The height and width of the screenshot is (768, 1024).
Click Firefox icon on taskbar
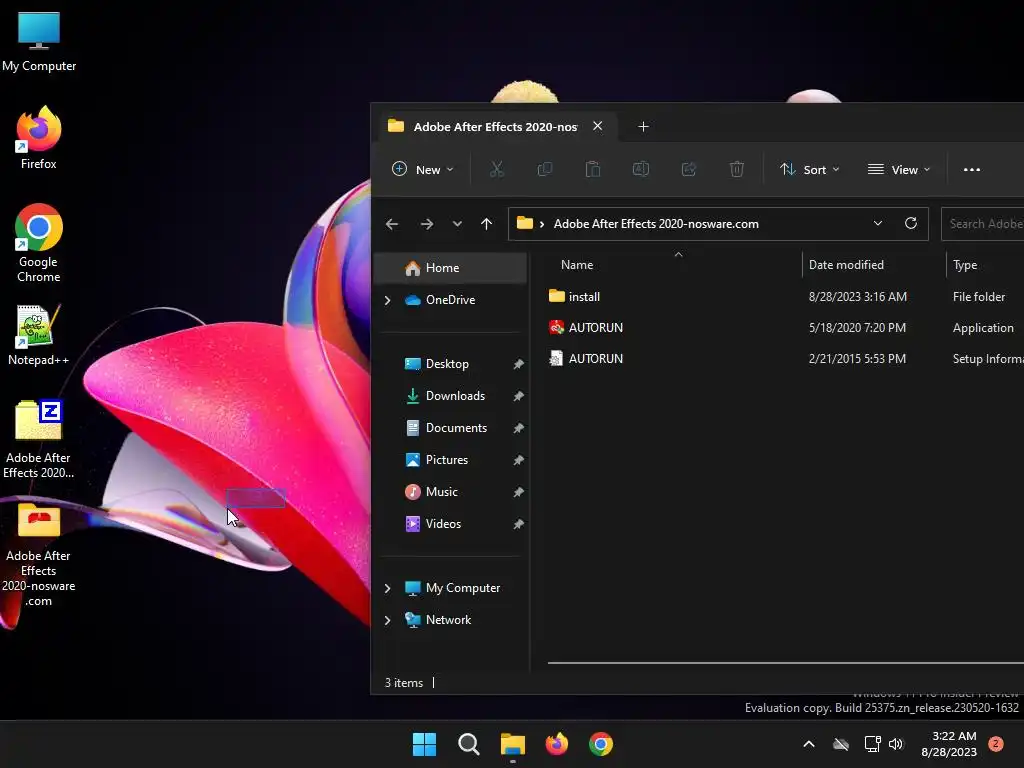pyautogui.click(x=556, y=744)
